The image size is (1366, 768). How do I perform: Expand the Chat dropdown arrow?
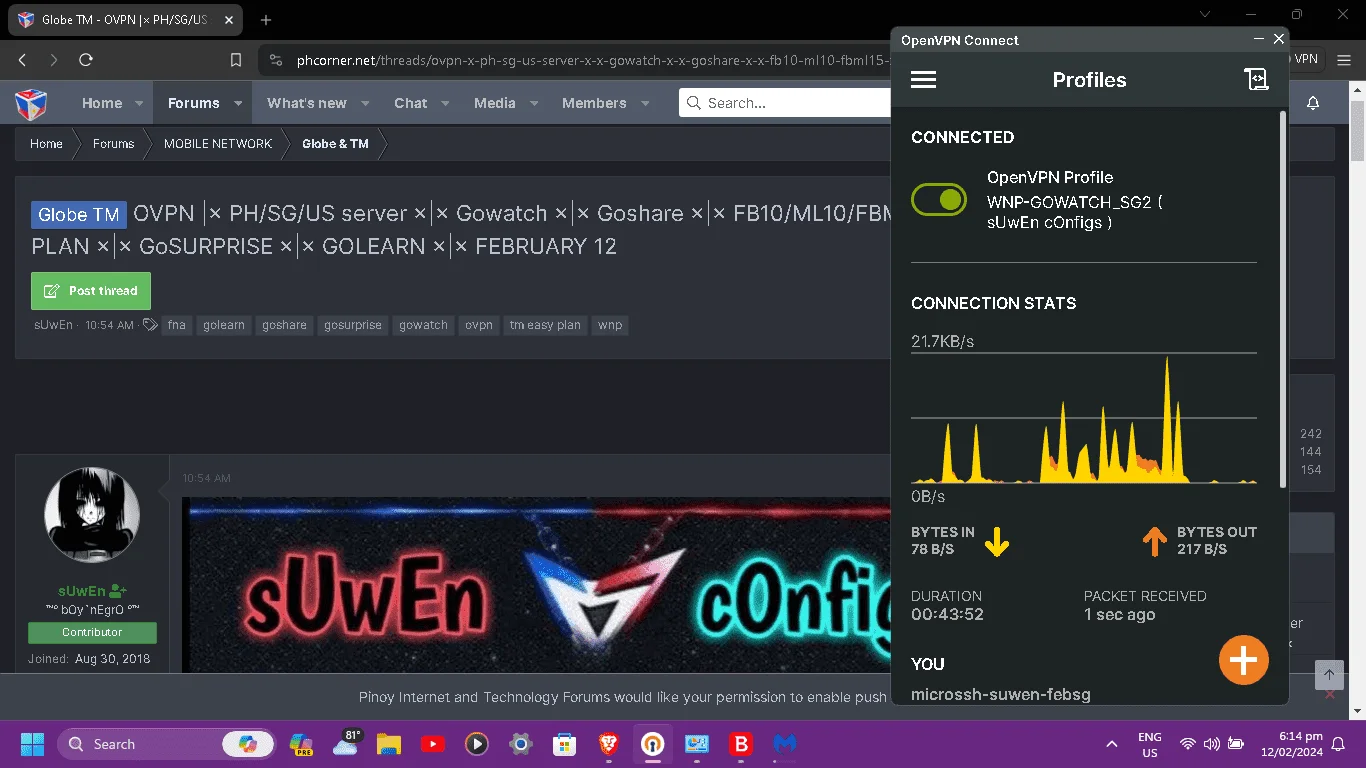pos(445,103)
